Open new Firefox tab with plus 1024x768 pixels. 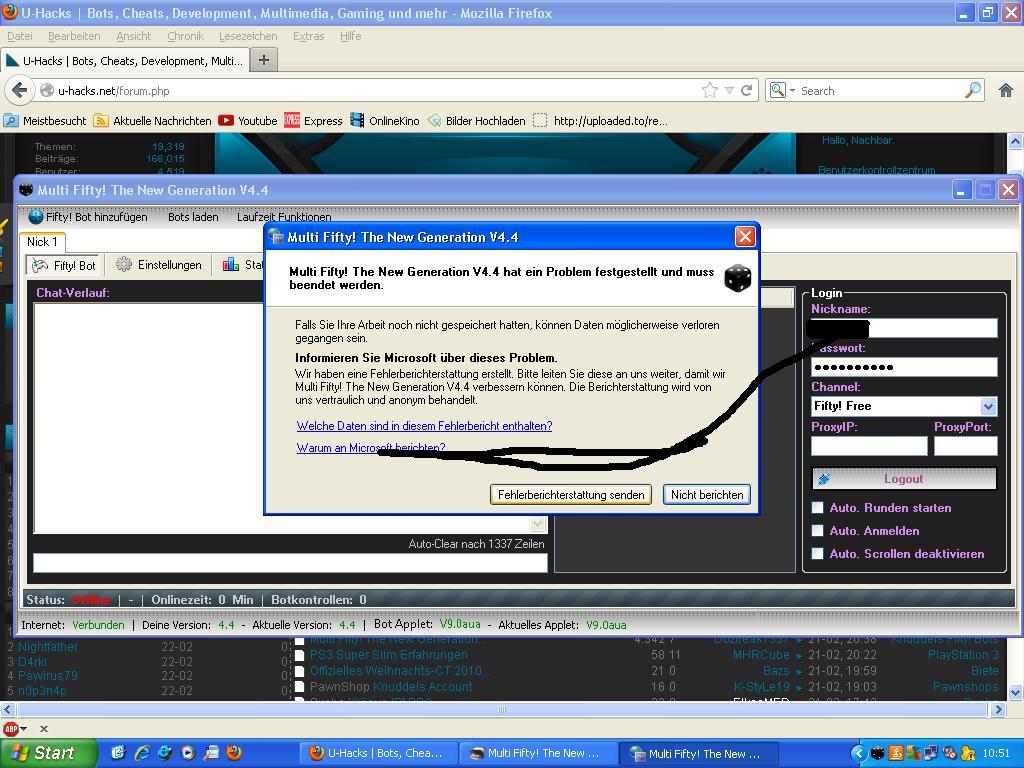pos(264,60)
